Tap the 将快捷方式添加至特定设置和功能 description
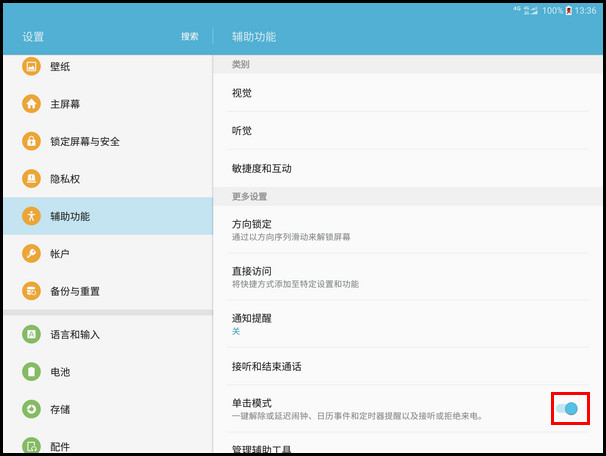606x456 pixels. tap(295, 284)
